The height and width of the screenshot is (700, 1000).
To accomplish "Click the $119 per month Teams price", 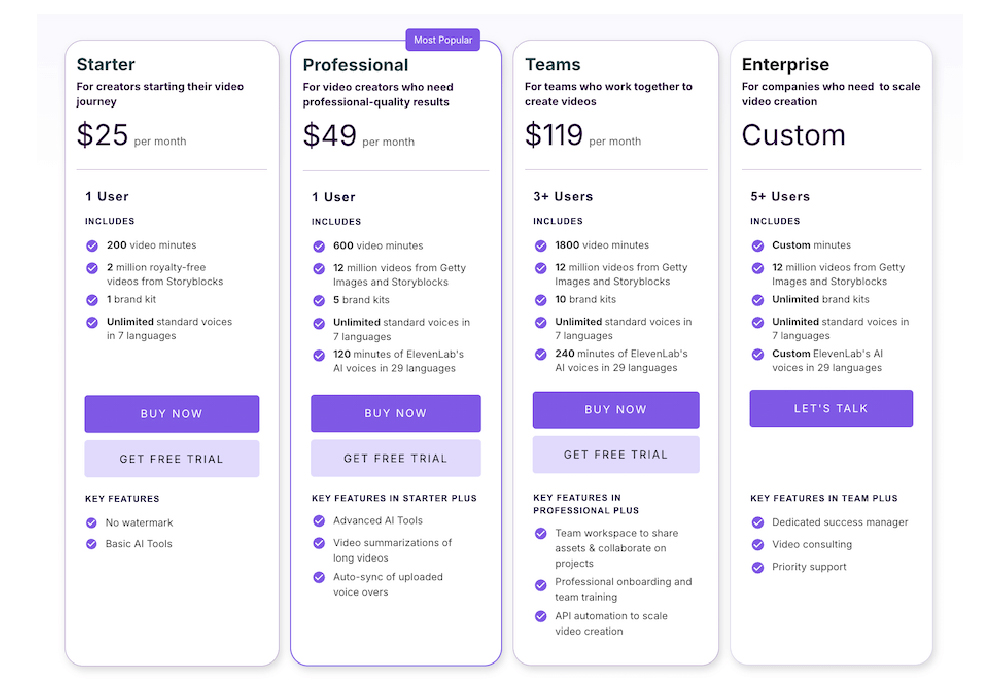I will (582, 135).
